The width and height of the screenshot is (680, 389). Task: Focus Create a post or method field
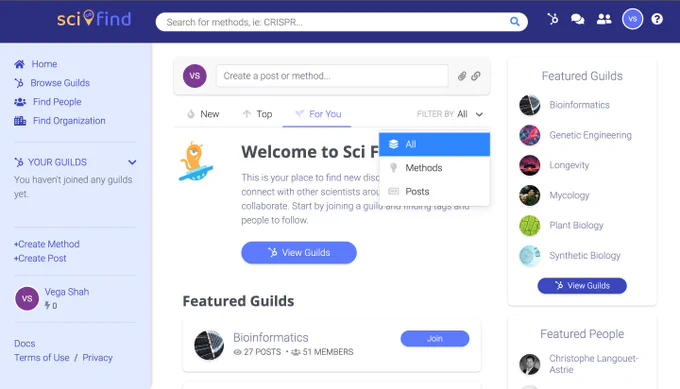(332, 76)
